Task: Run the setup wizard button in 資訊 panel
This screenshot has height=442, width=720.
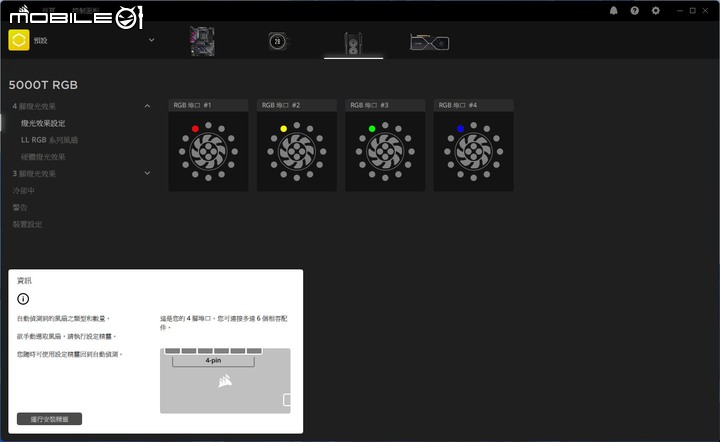Action: (50, 419)
